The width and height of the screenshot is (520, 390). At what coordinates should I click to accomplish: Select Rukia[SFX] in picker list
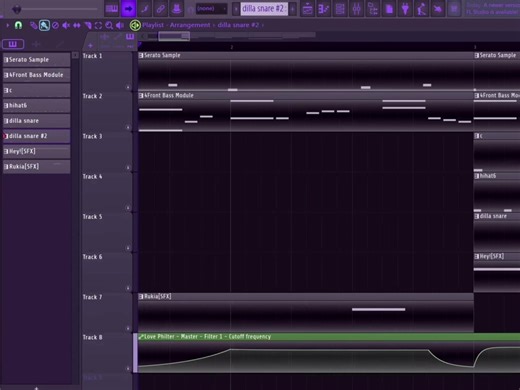coord(37,166)
